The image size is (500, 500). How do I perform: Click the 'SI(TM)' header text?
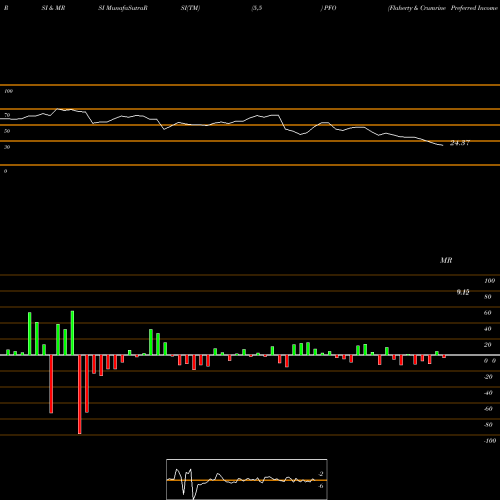click(190, 8)
